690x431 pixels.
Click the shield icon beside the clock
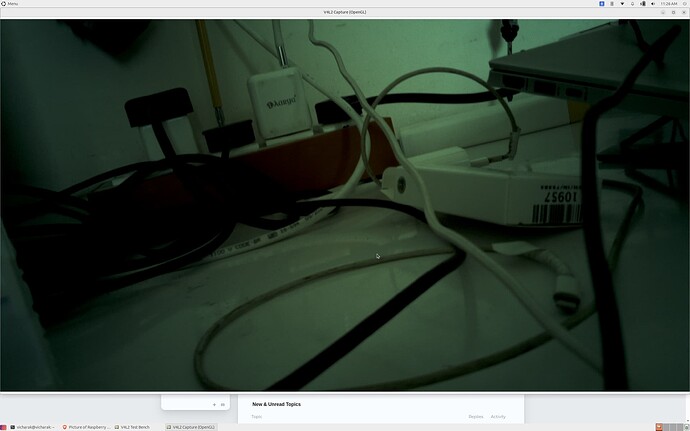685,4
